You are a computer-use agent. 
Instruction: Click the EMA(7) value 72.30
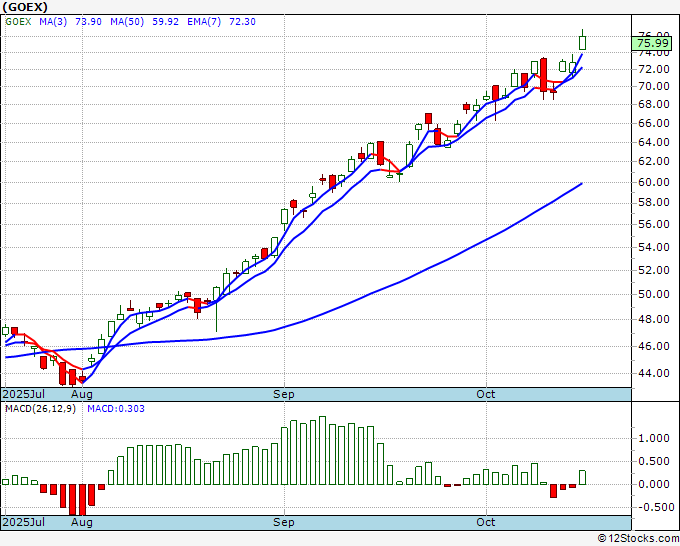coord(242,22)
